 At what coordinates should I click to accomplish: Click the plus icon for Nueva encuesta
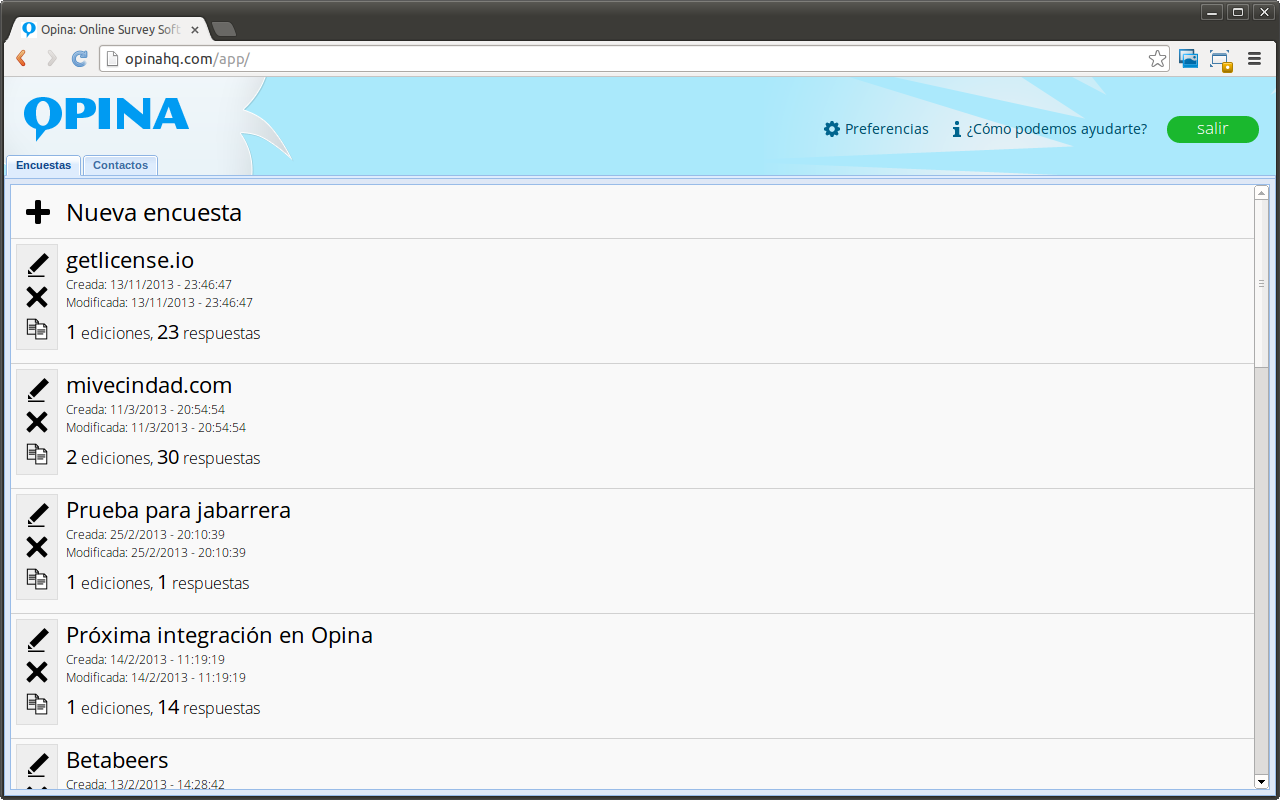[38, 212]
